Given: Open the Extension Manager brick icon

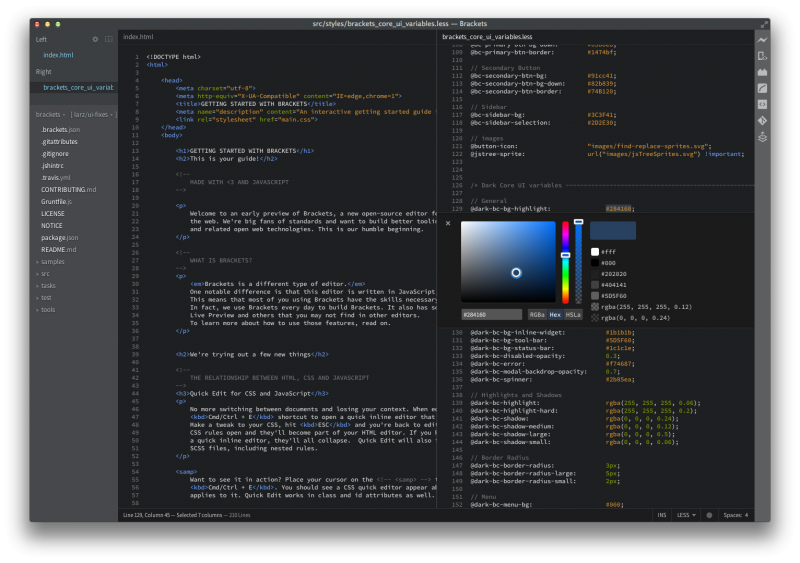Looking at the screenshot, I should click(x=762, y=72).
